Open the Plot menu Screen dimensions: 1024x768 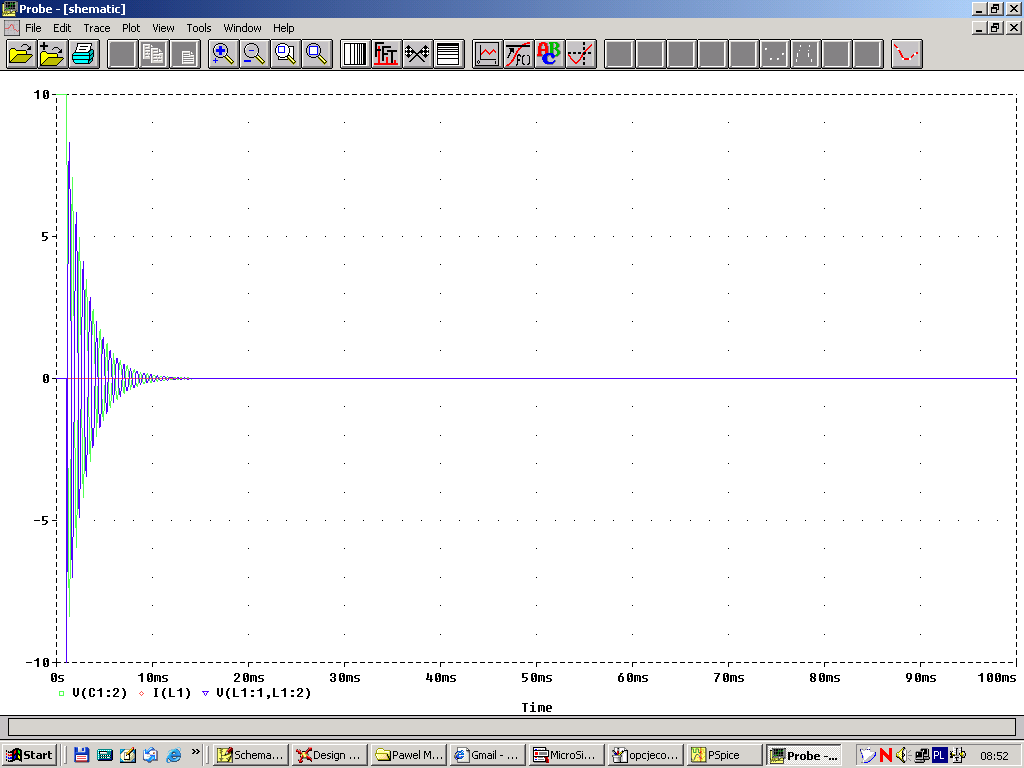[131, 28]
